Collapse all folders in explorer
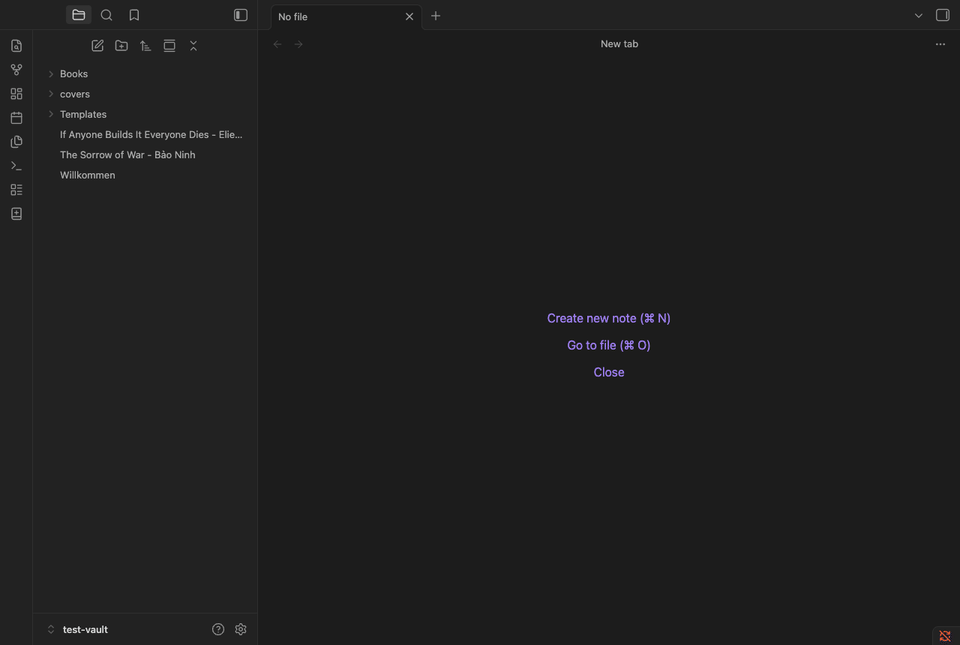Image resolution: width=960 pixels, height=645 pixels. coord(193,46)
